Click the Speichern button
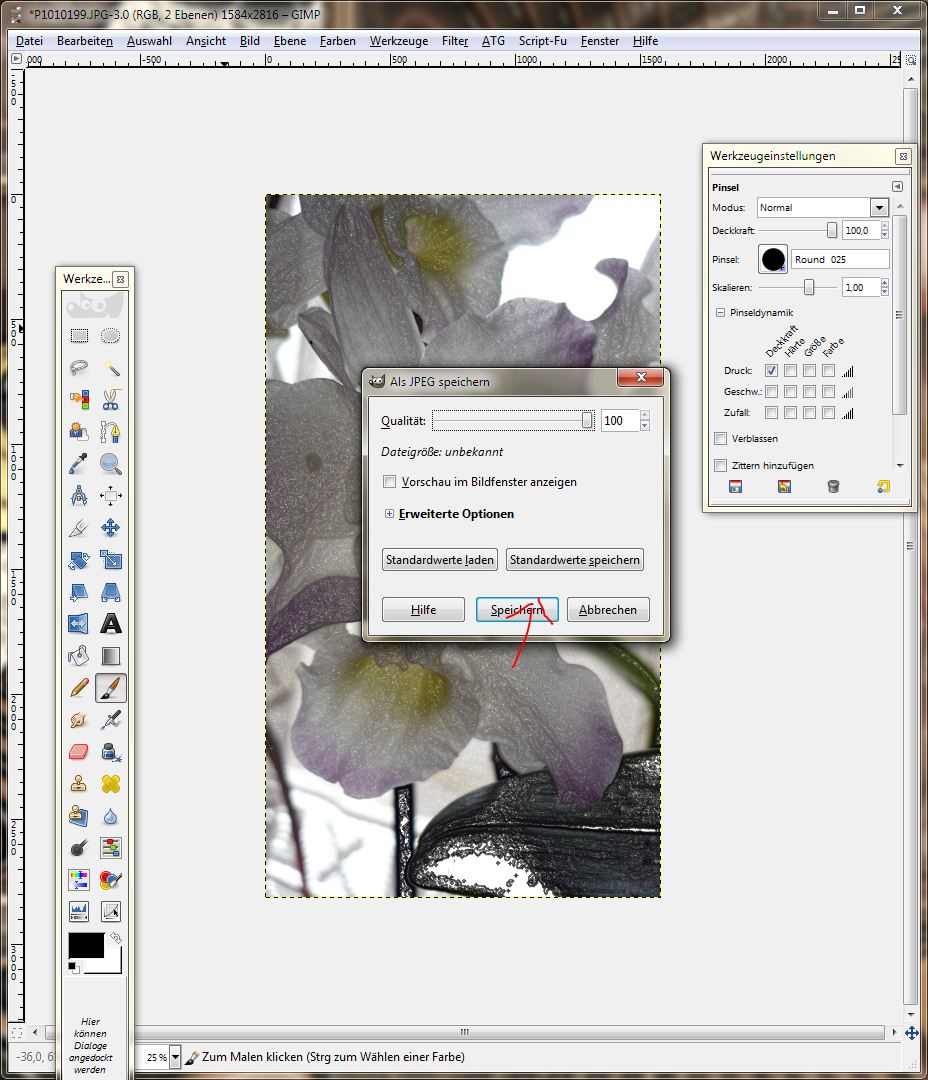This screenshot has height=1080, width=928. click(517, 610)
